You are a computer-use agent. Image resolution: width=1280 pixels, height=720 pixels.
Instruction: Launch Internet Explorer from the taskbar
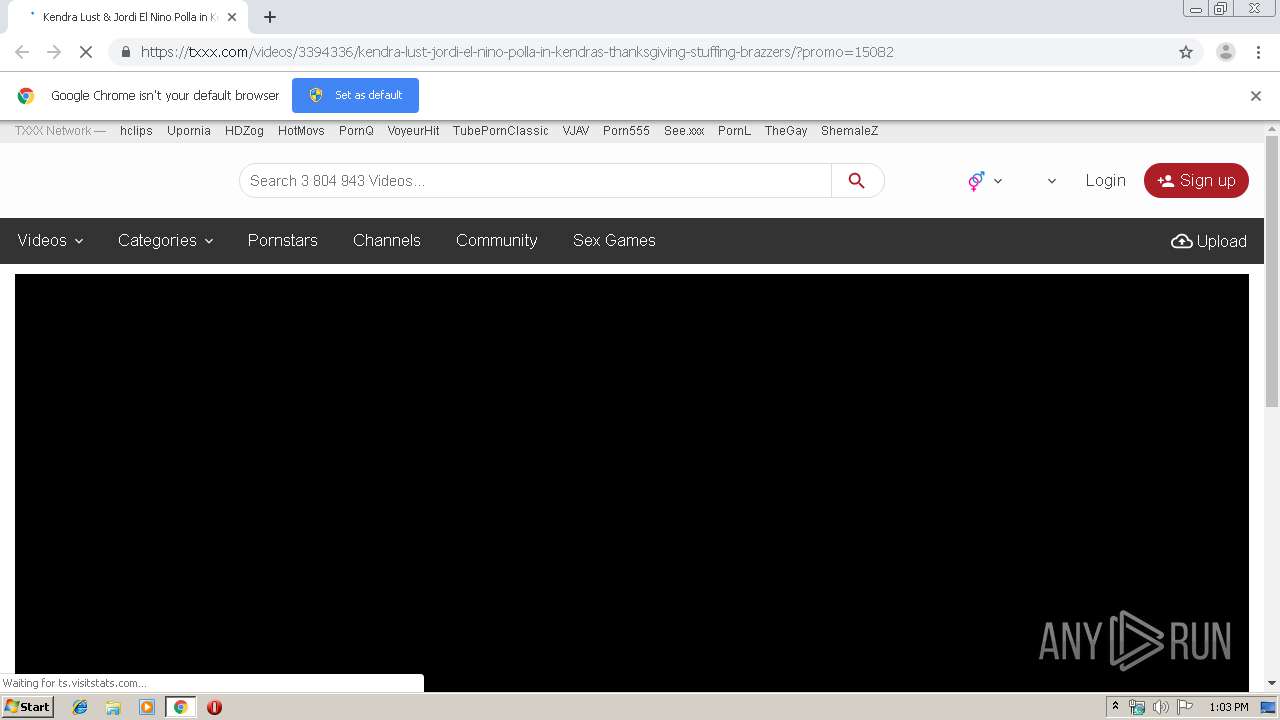[x=80, y=707]
